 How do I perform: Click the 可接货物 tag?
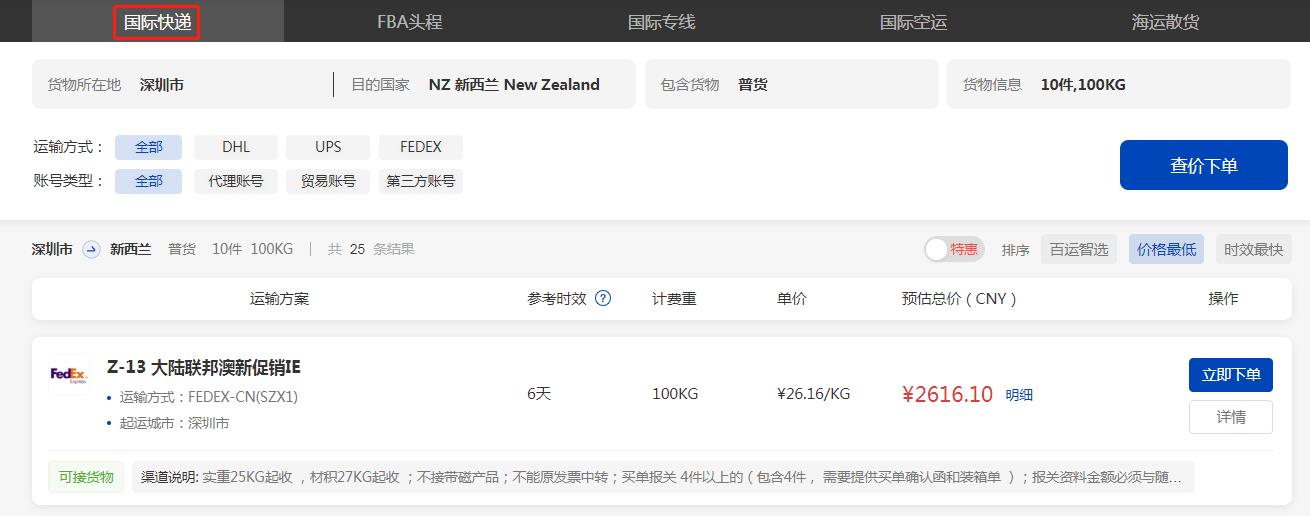86,477
